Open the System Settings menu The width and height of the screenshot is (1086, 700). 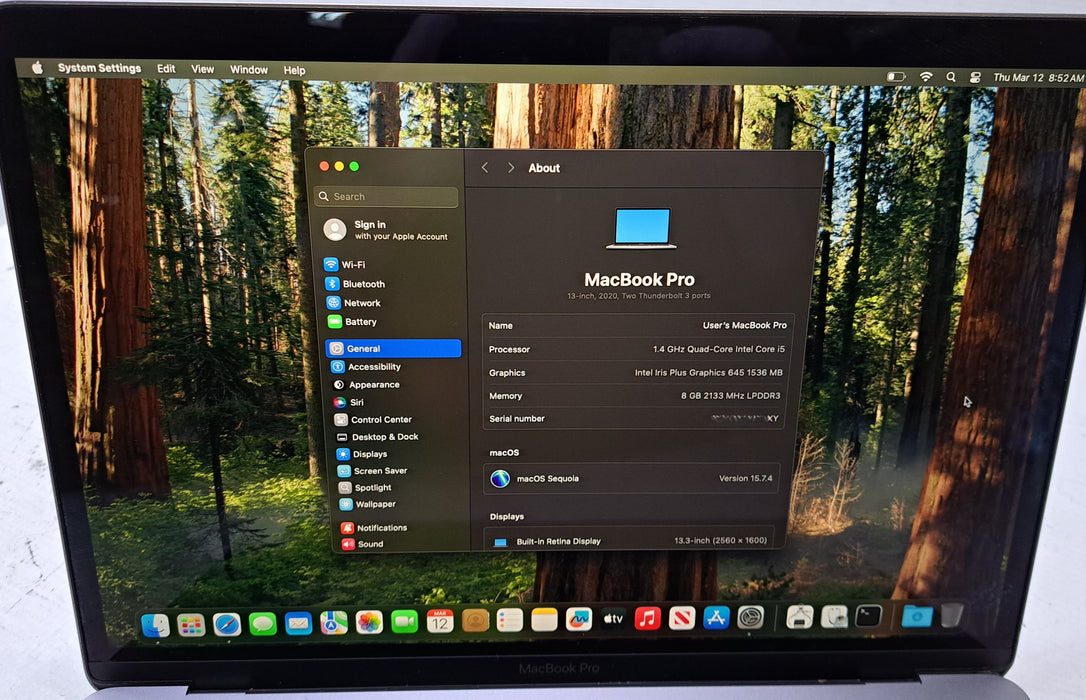pyautogui.click(x=100, y=68)
